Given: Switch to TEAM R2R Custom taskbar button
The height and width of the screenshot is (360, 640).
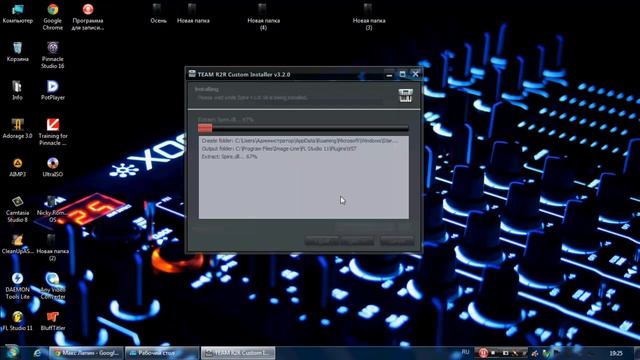Looking at the screenshot, I should click(x=238, y=353).
